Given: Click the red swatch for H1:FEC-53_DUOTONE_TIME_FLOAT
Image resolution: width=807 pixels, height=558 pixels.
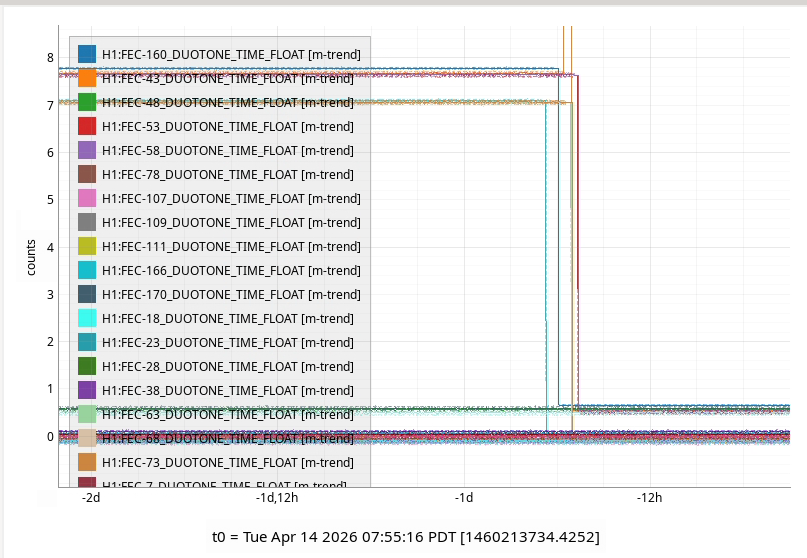Looking at the screenshot, I should pyautogui.click(x=87, y=126).
